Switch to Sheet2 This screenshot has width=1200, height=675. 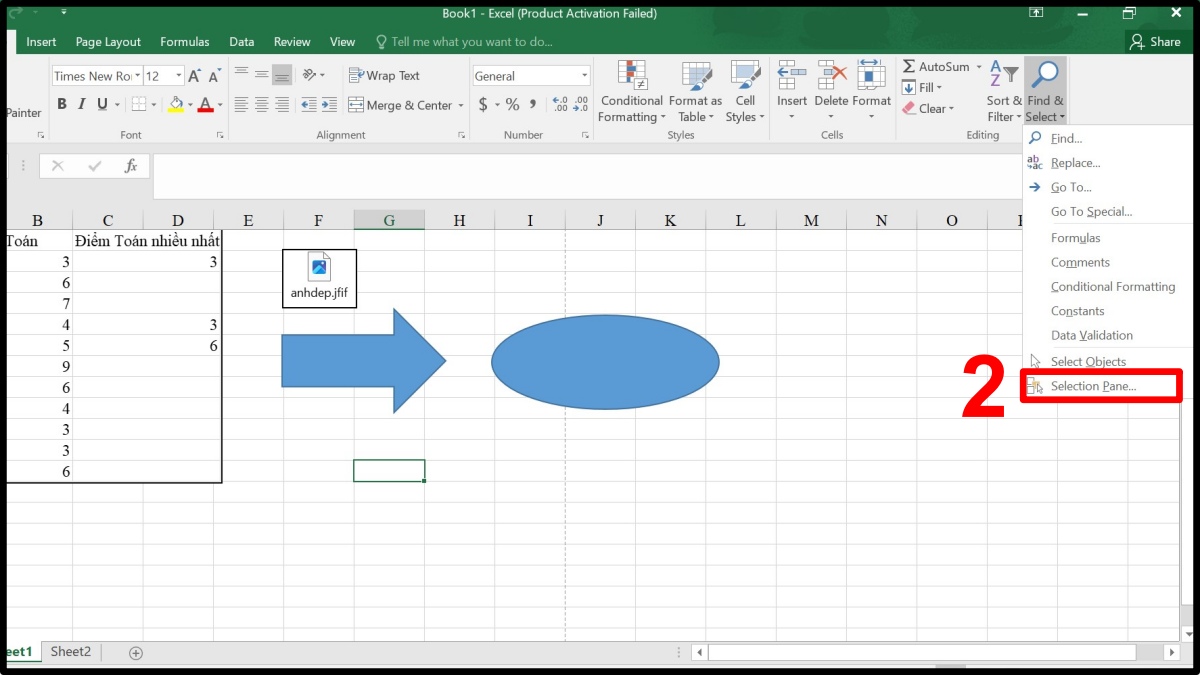click(70, 651)
